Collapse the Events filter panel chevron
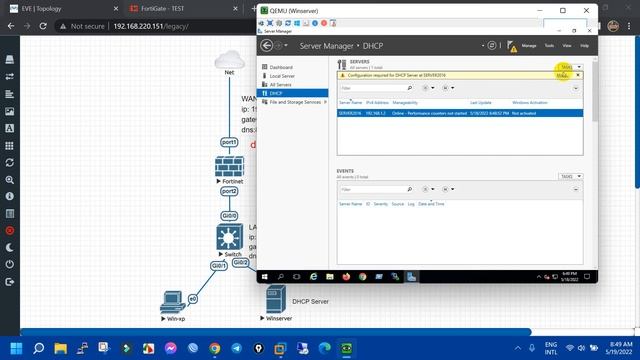 click(x=576, y=189)
